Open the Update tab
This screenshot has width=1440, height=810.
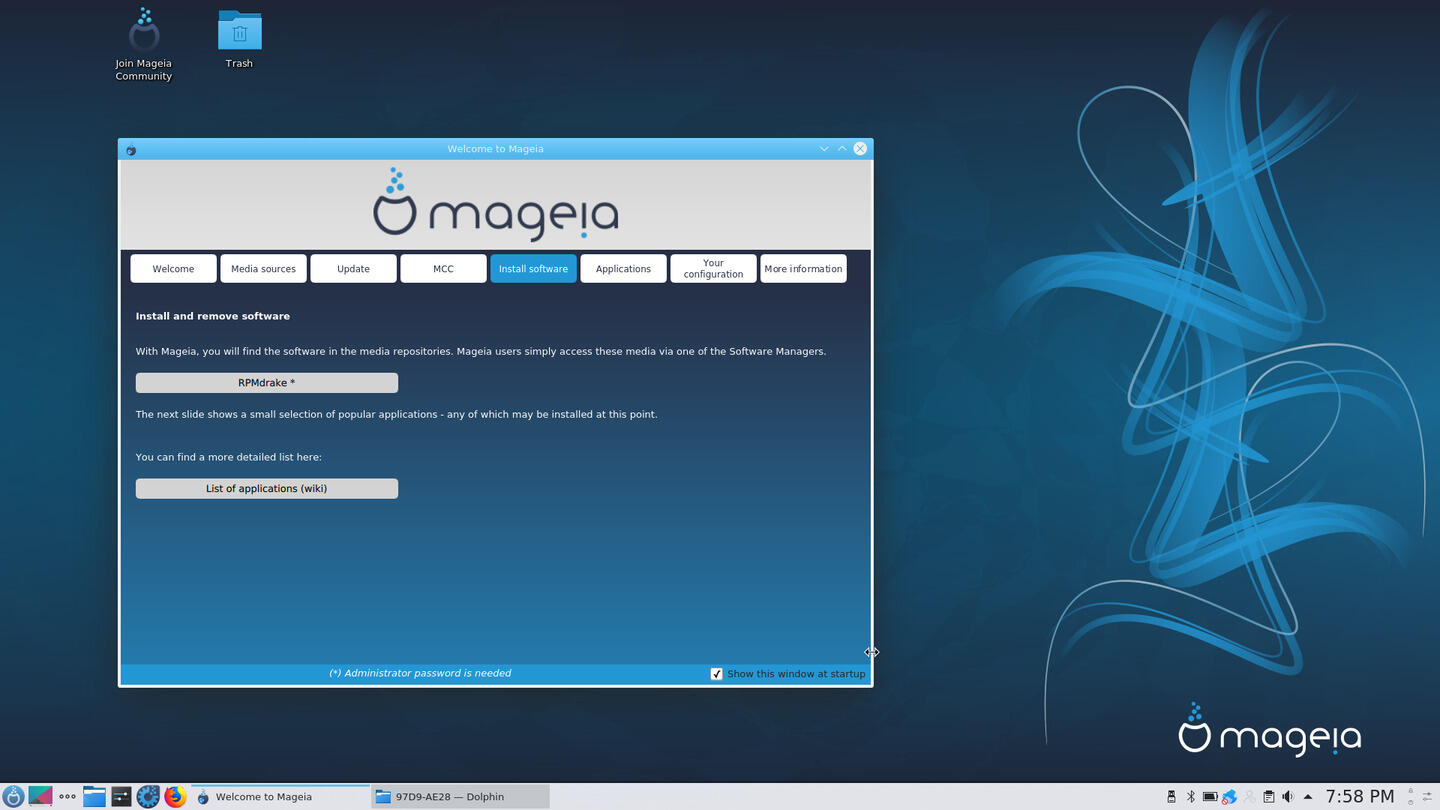353,269
